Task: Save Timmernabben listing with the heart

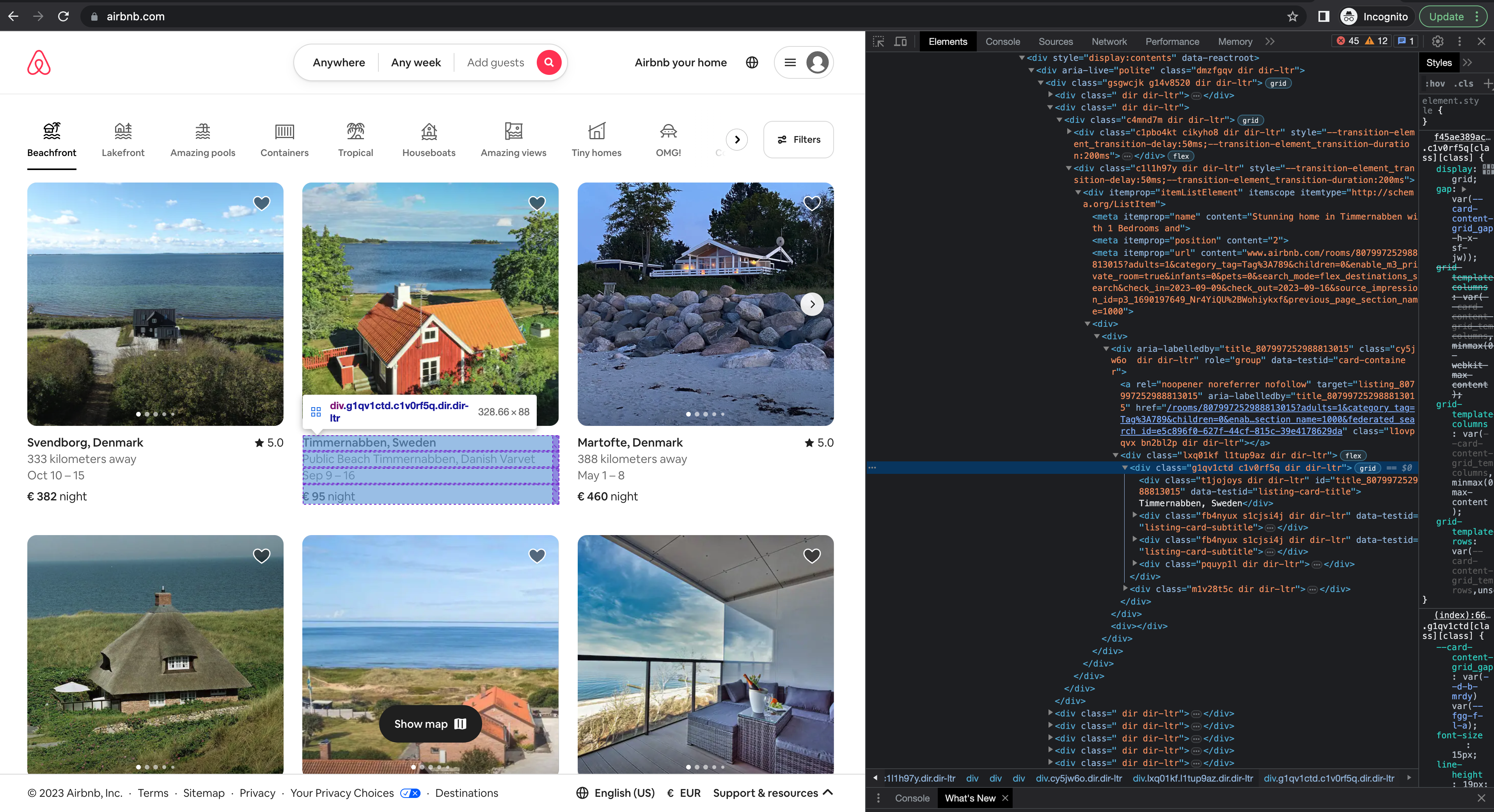Action: tap(537, 203)
